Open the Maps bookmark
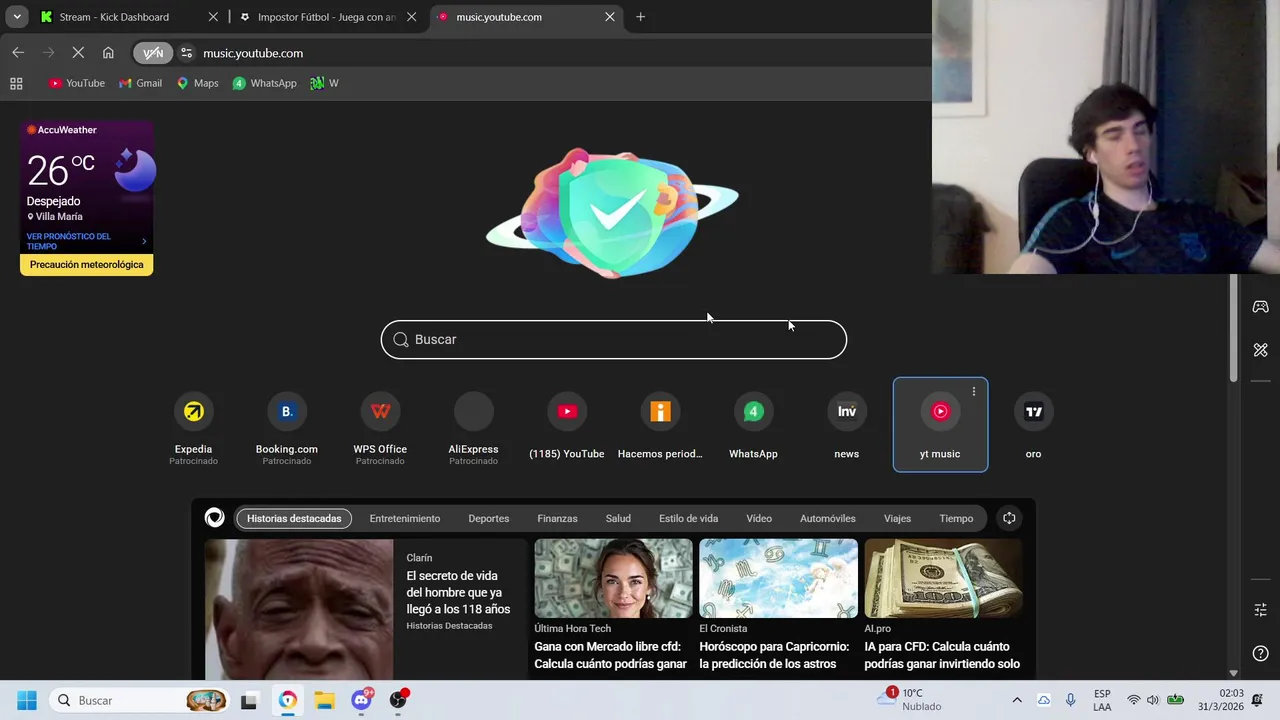This screenshot has width=1280, height=720. tap(197, 83)
